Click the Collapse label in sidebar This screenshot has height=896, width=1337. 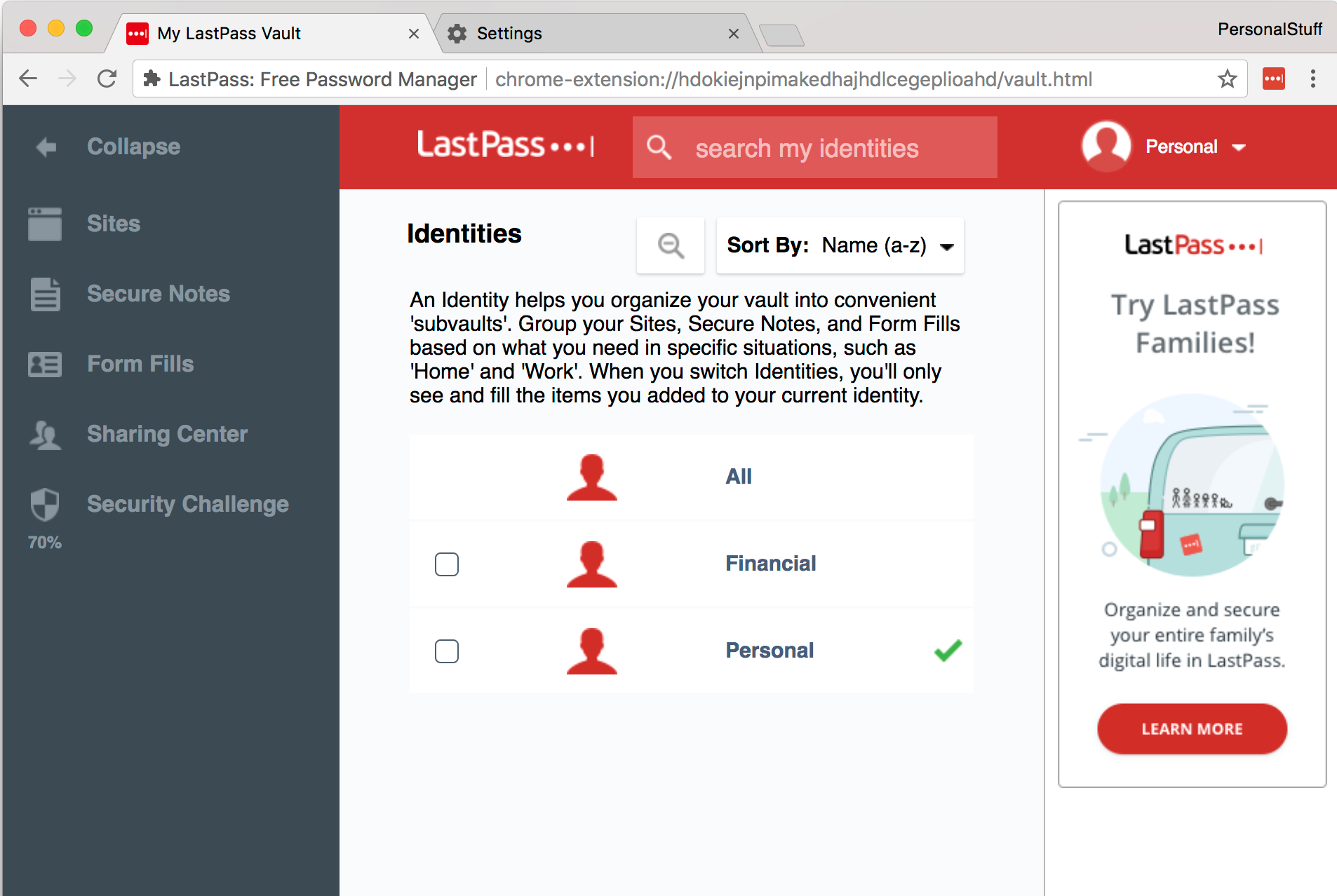click(x=134, y=147)
